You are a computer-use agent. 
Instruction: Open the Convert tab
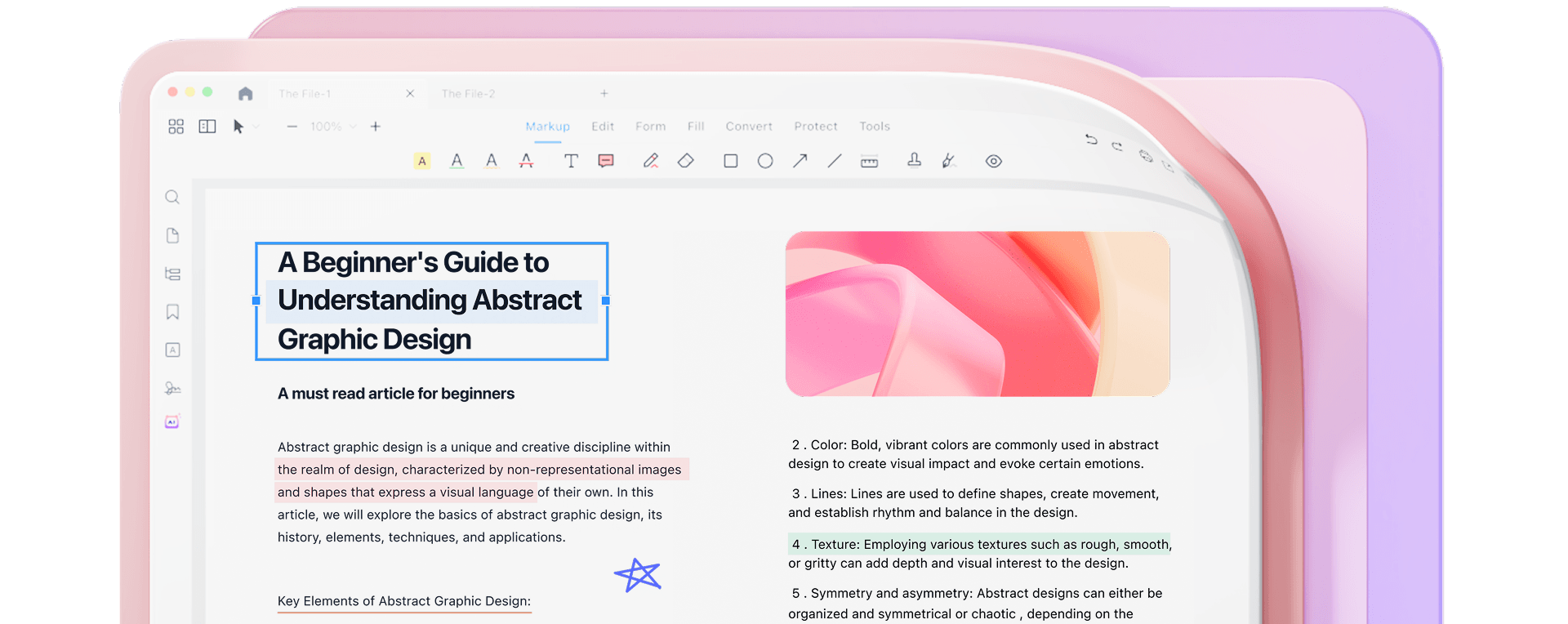coord(749,127)
